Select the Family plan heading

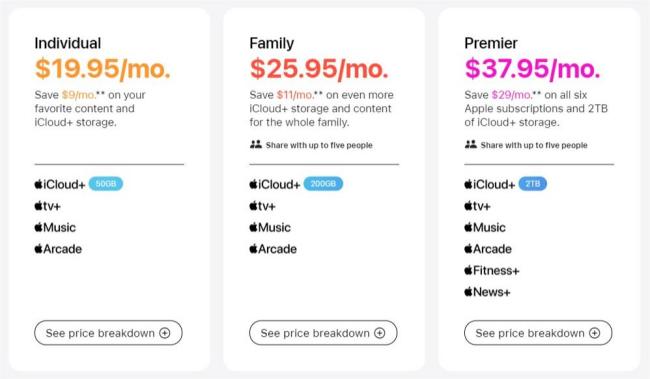coord(272,43)
